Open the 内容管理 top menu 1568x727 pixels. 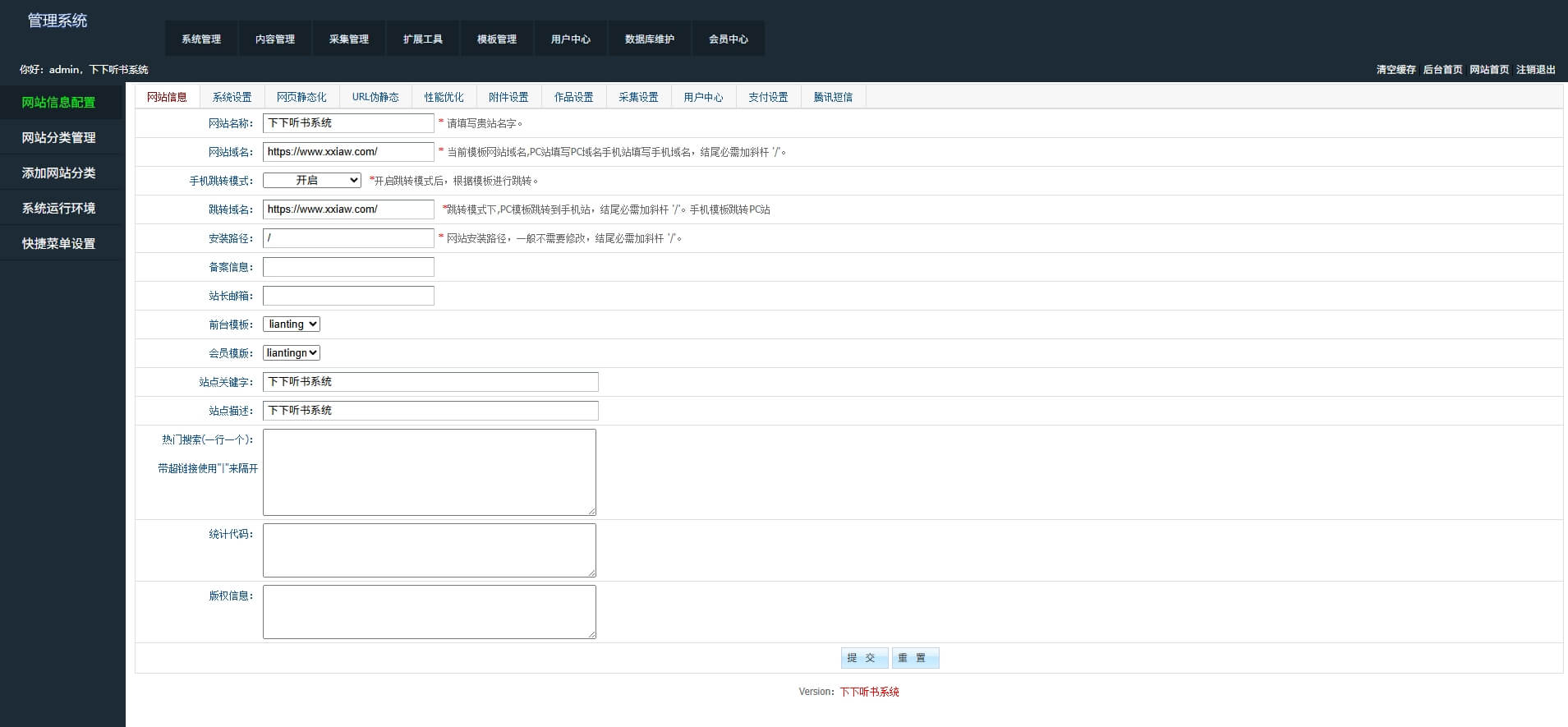tap(275, 39)
